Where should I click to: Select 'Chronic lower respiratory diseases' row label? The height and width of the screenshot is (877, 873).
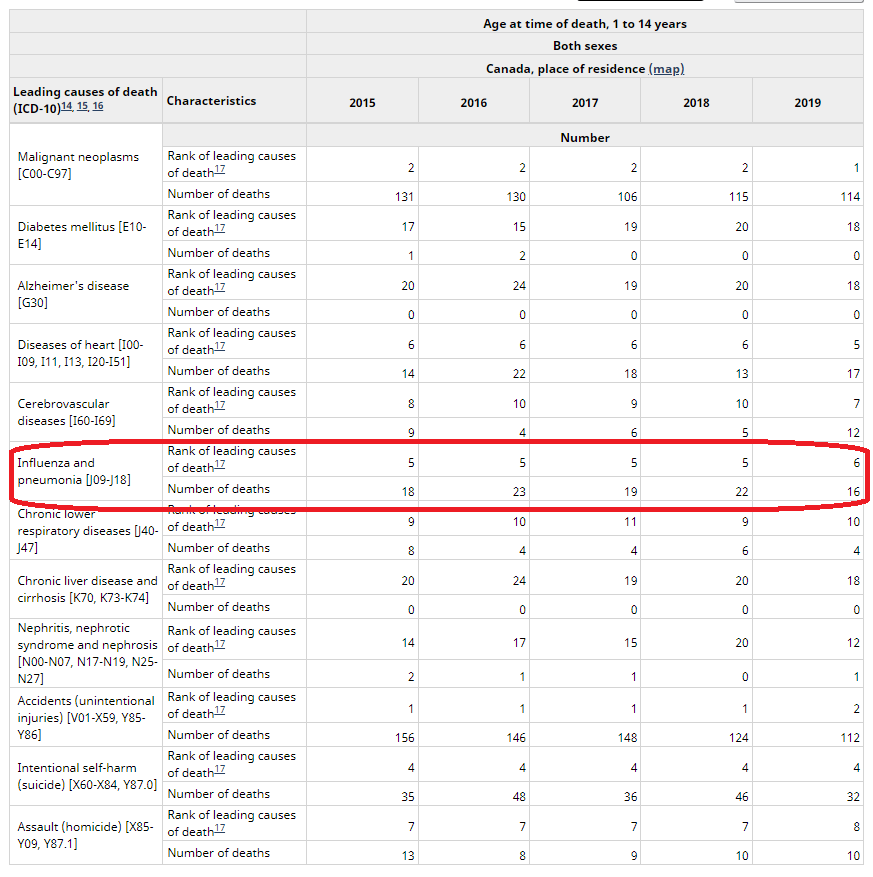click(x=88, y=530)
